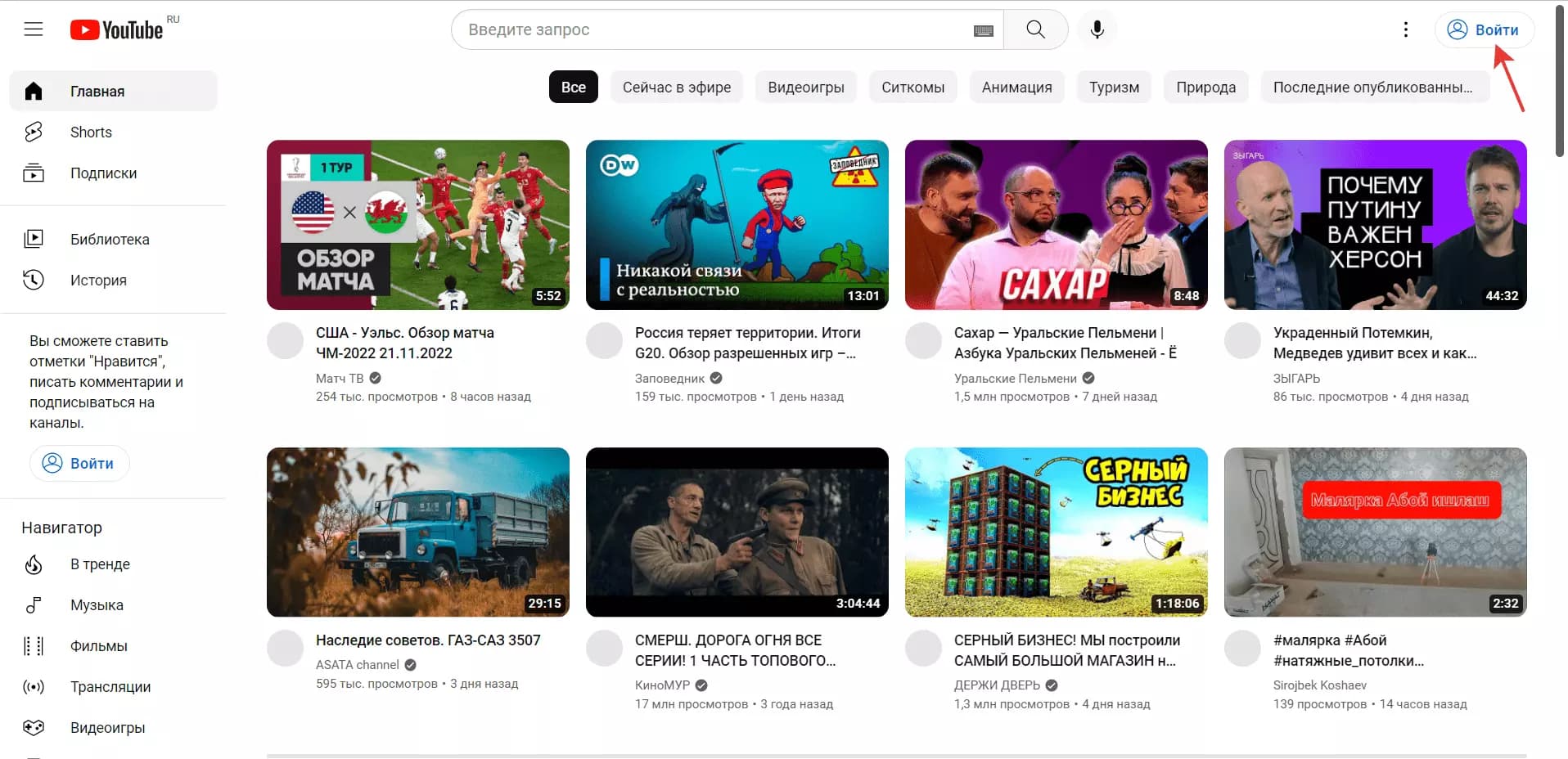This screenshot has height=759, width=1568.
Task: Open video title Россия теряет территории
Action: point(748,343)
